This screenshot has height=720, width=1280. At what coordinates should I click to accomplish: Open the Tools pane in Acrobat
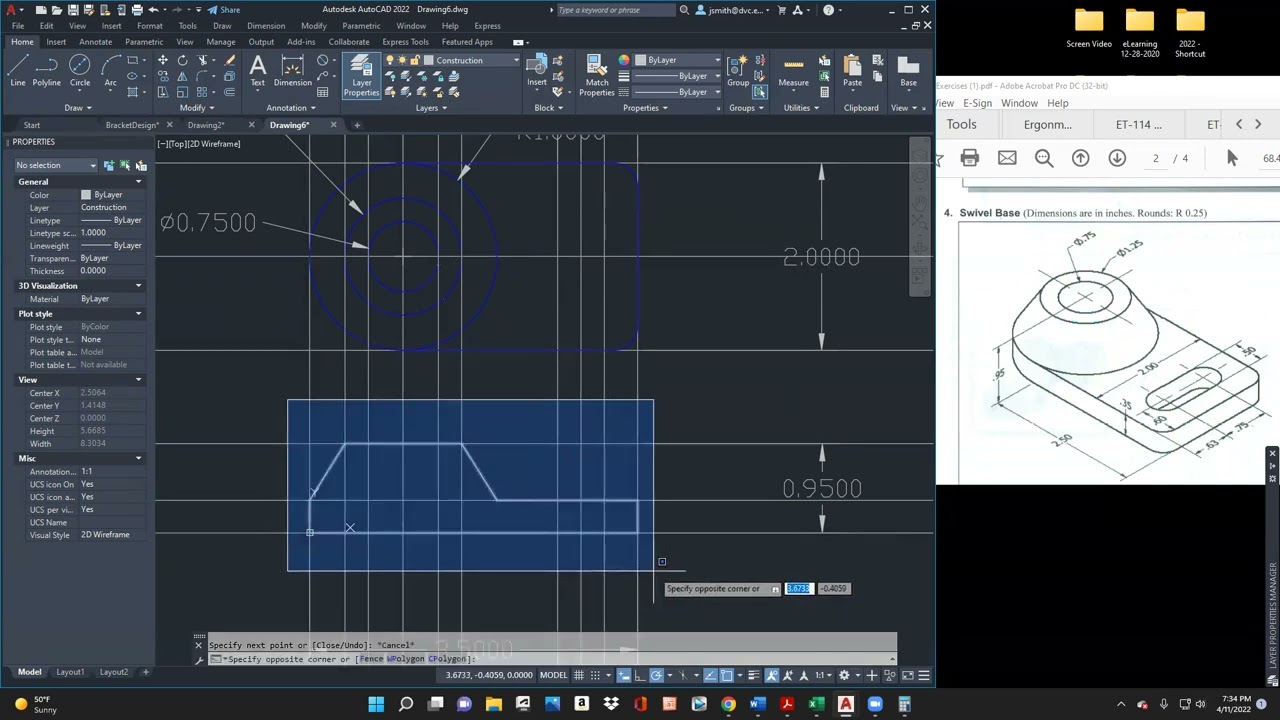[962, 124]
